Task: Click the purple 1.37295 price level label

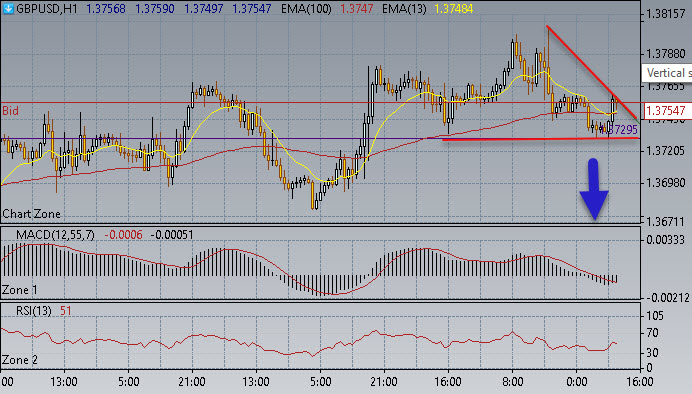Action: (x=622, y=130)
